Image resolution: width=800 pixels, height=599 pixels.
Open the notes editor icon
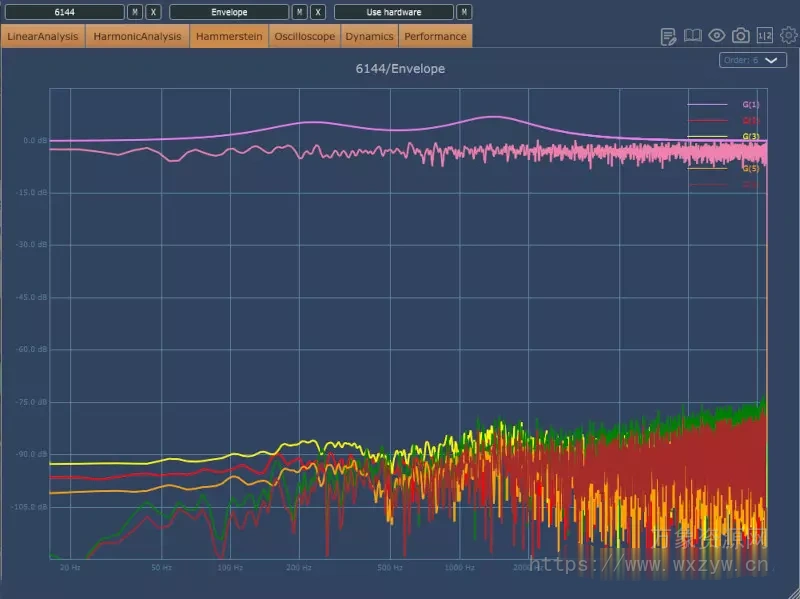tap(669, 36)
